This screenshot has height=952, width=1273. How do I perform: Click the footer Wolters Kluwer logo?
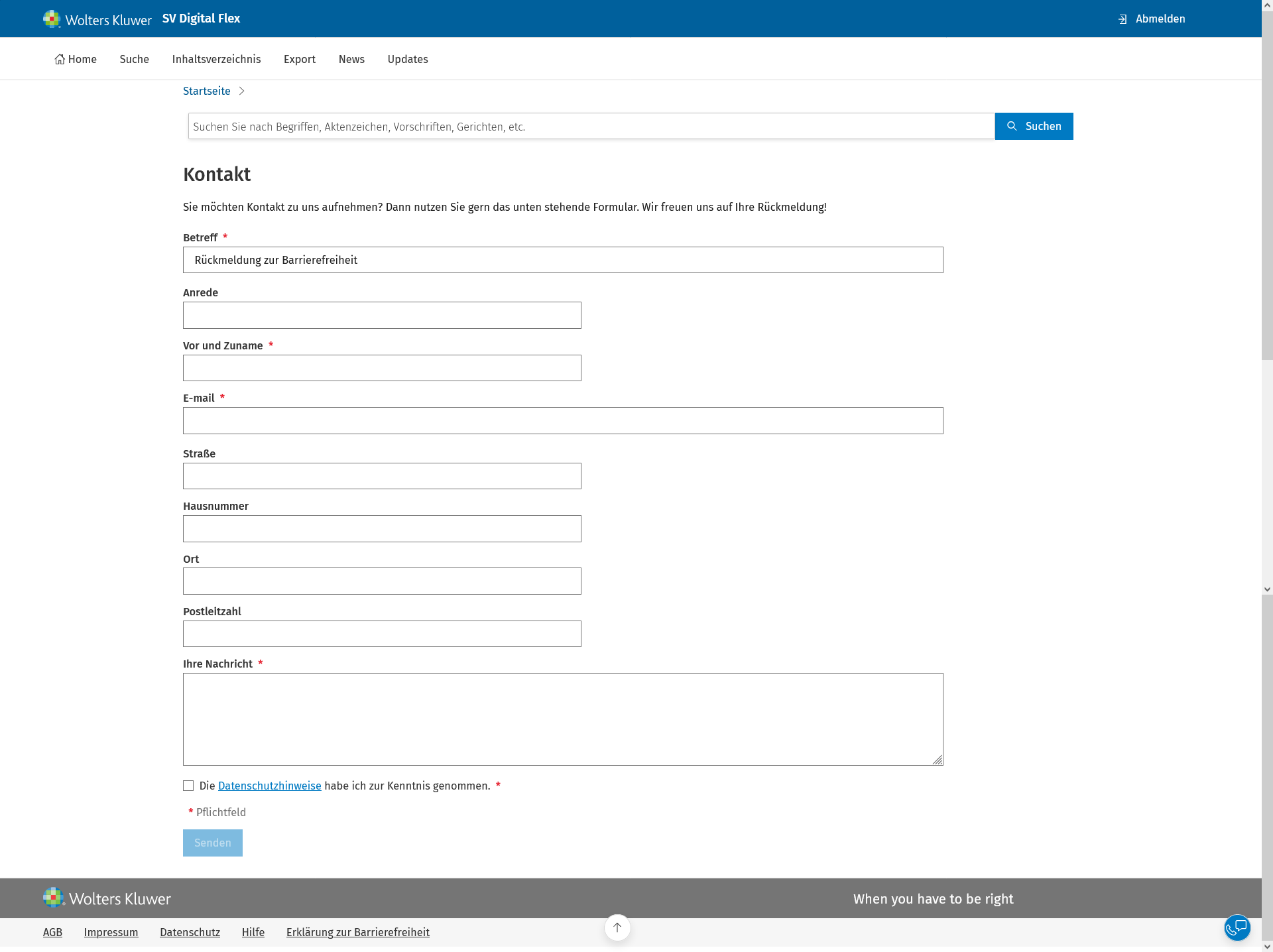pos(107,898)
